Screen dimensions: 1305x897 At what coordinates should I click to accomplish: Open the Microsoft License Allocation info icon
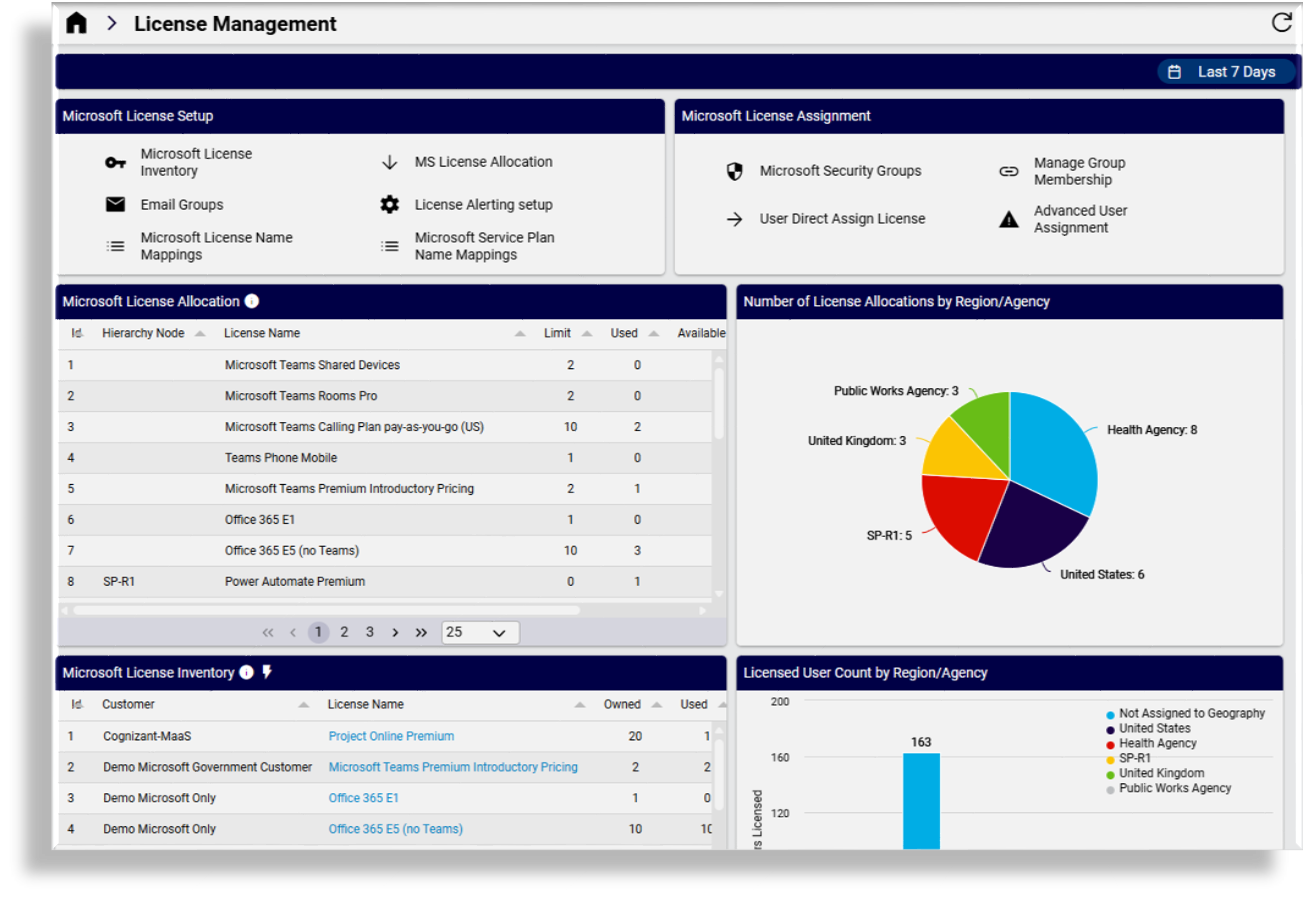click(252, 301)
